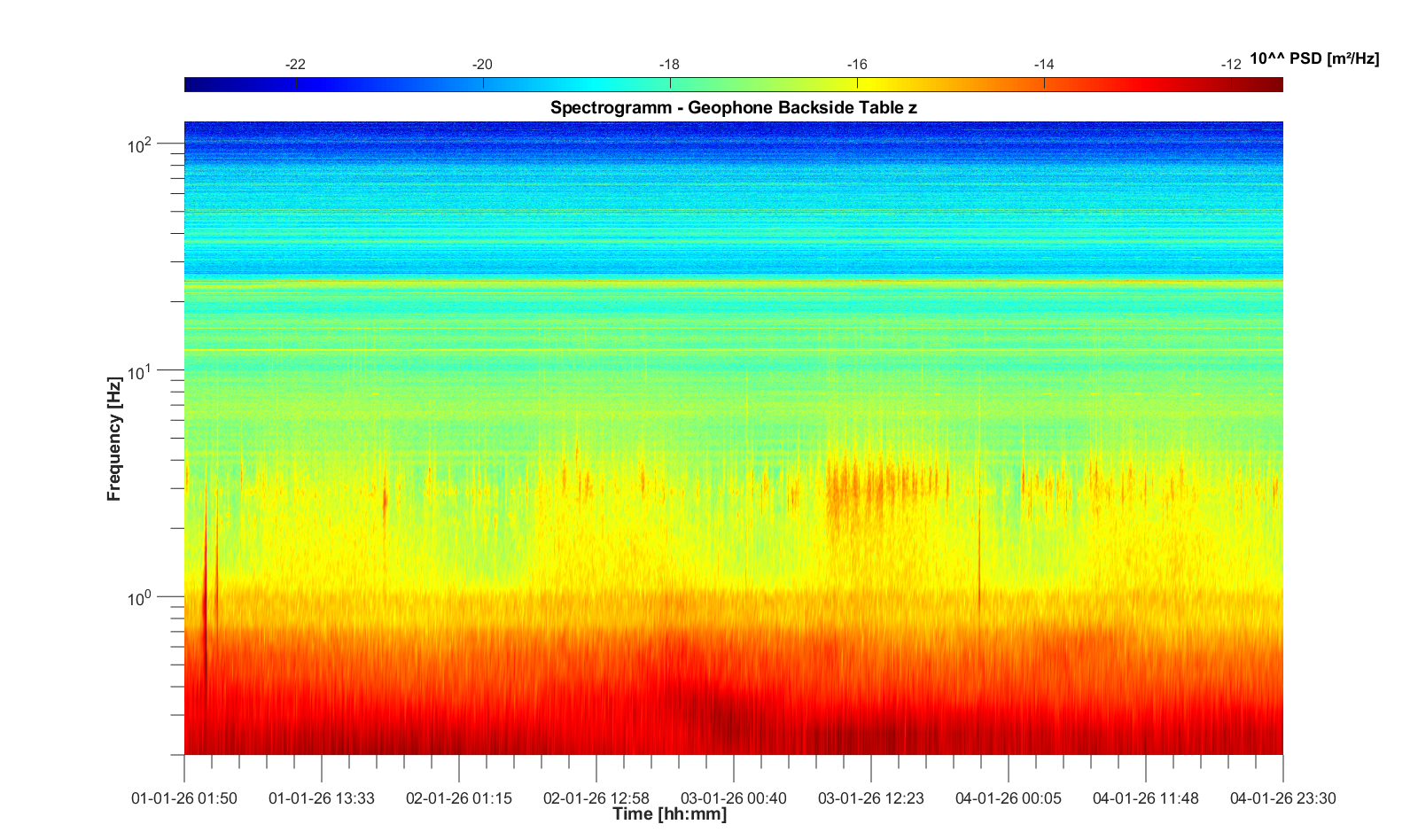The height and width of the screenshot is (840, 1418).
Task: Click the 10² frequency axis tick label
Action: click(x=140, y=145)
